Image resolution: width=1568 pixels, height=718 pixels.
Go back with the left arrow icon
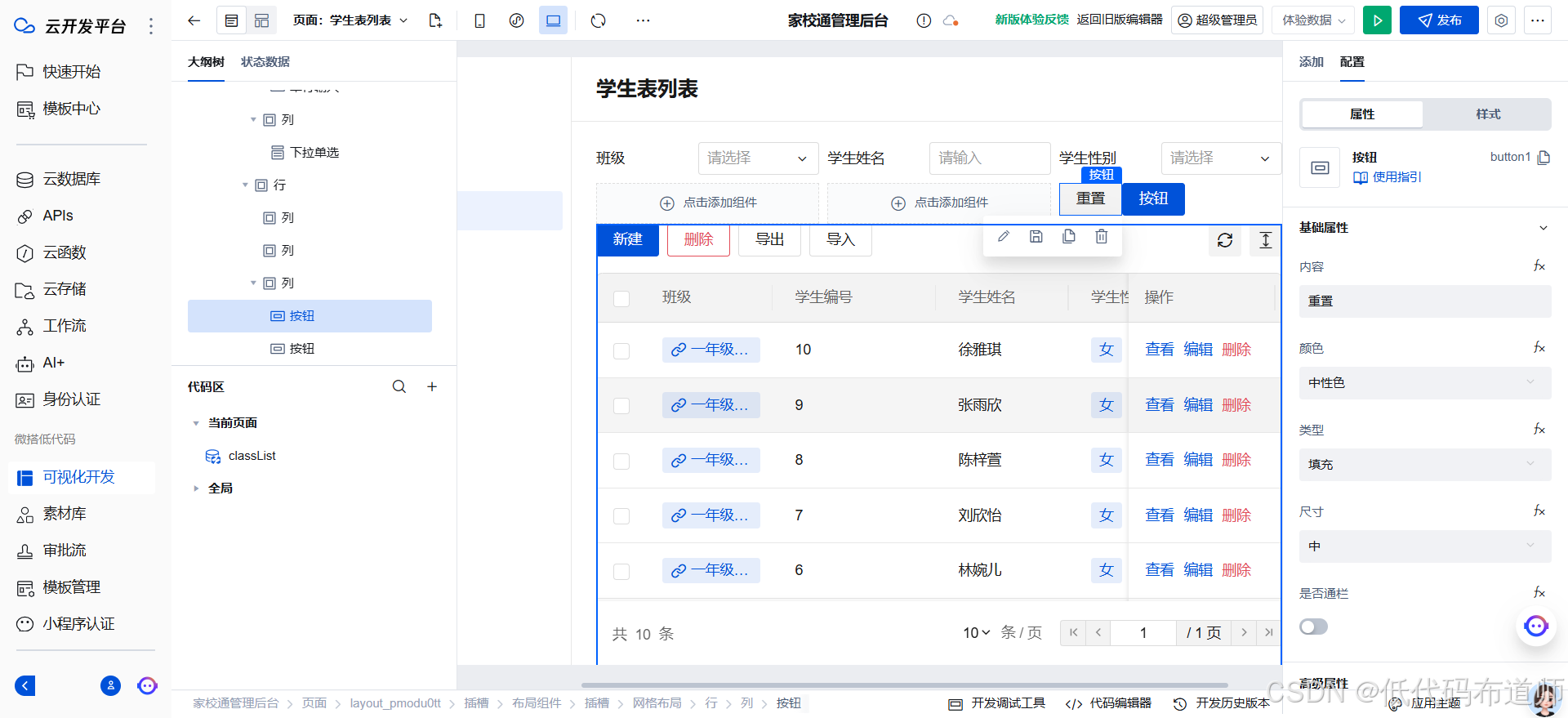coord(194,20)
